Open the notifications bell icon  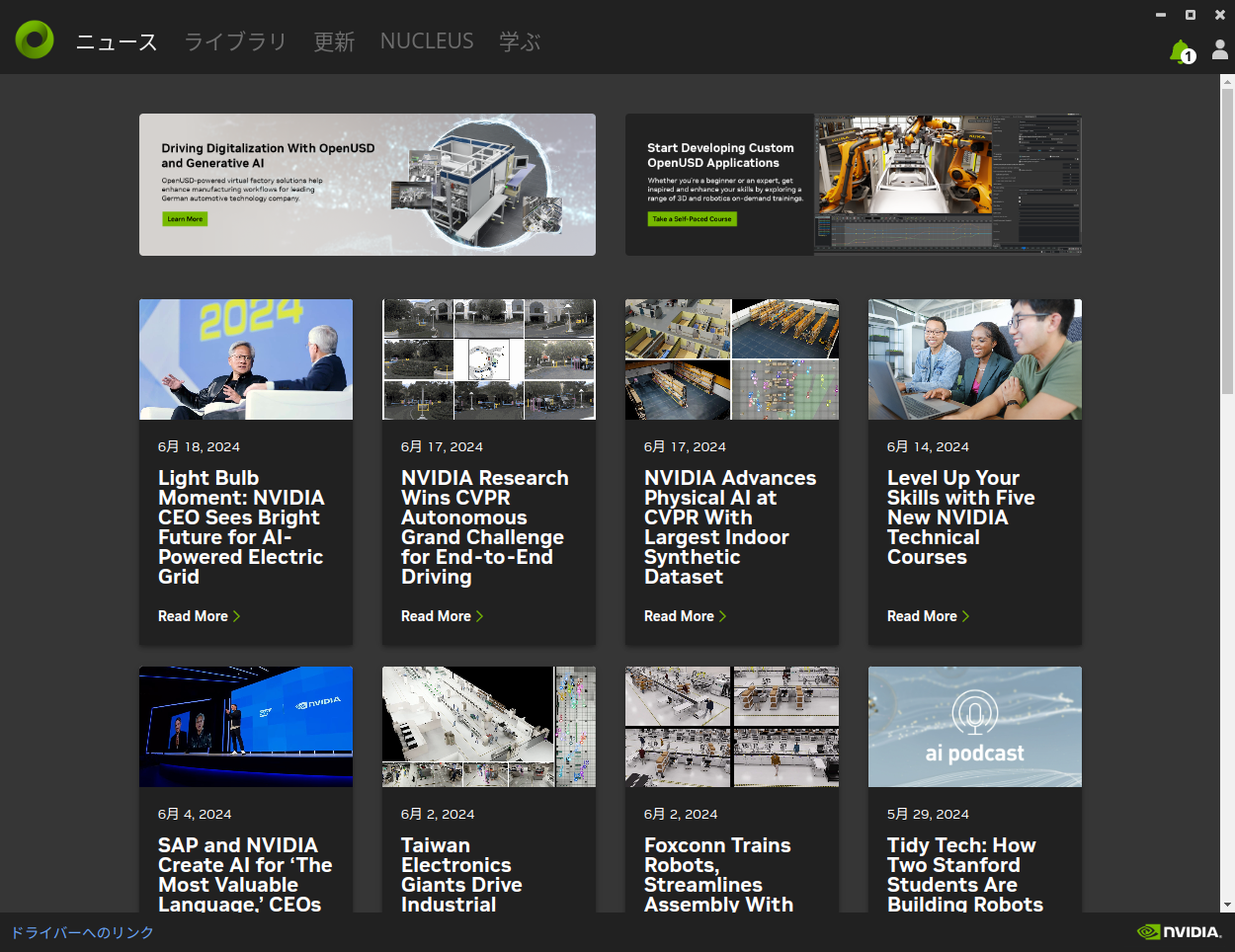click(x=1182, y=52)
